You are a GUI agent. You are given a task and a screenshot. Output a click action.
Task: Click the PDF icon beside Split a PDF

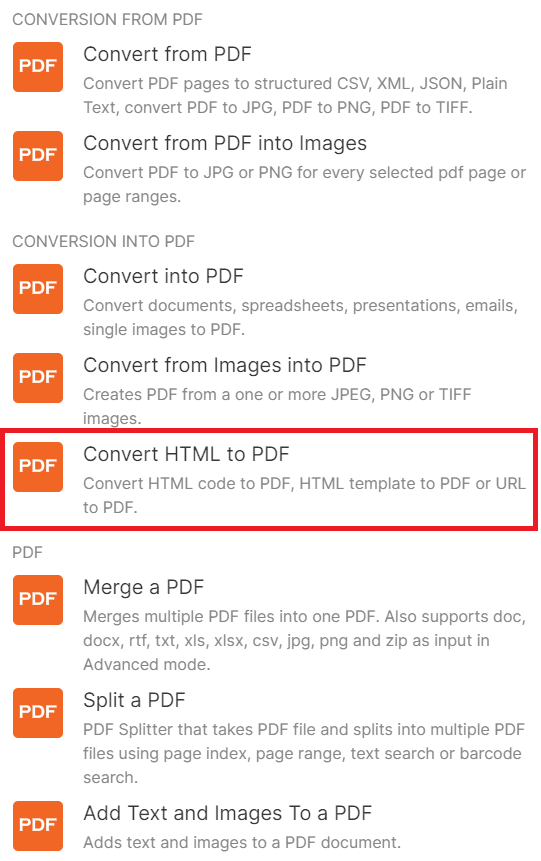pos(38,713)
